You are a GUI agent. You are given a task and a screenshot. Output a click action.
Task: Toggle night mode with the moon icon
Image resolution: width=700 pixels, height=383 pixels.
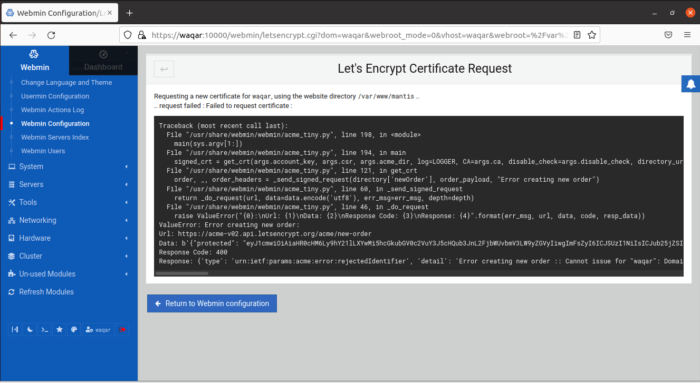30,329
